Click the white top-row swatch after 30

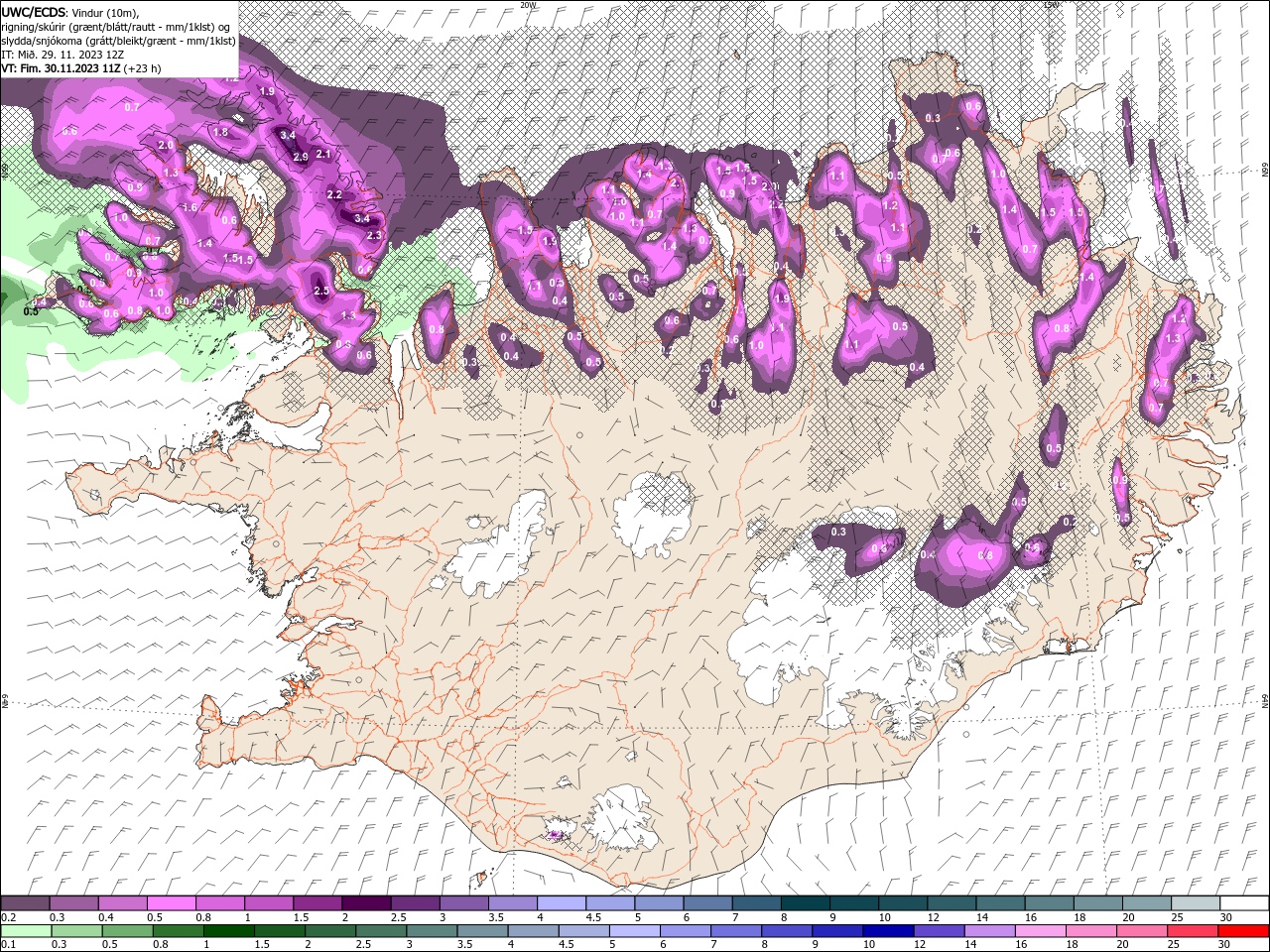1244,903
